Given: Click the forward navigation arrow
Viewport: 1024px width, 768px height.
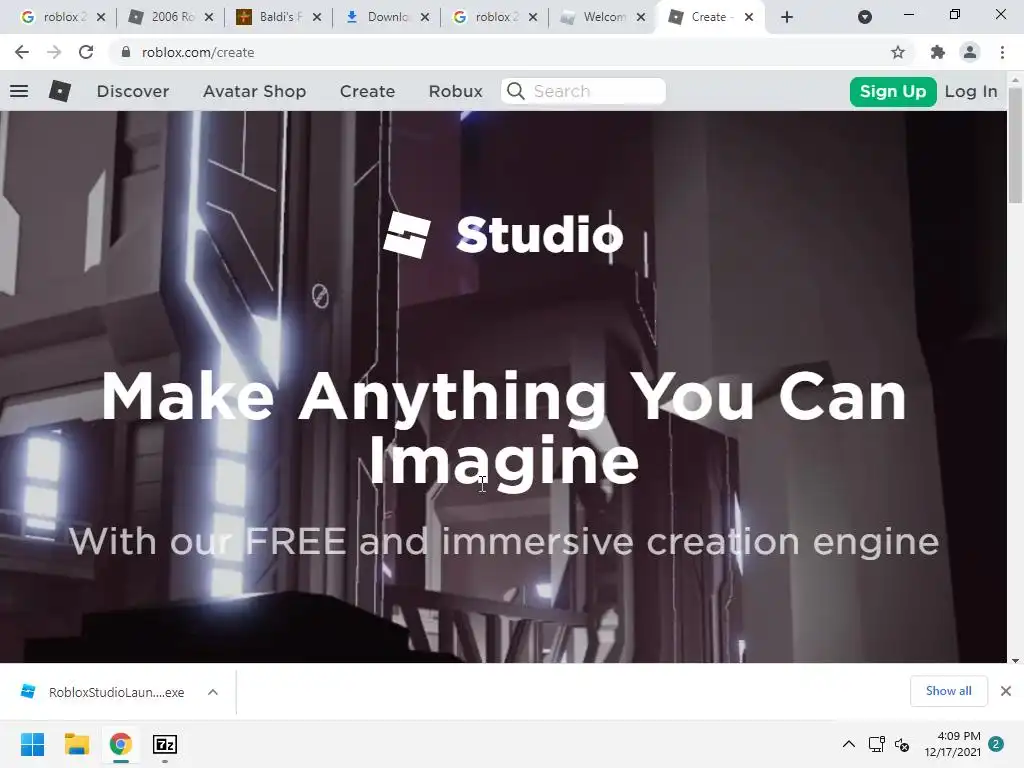Looking at the screenshot, I should pyautogui.click(x=54, y=52).
